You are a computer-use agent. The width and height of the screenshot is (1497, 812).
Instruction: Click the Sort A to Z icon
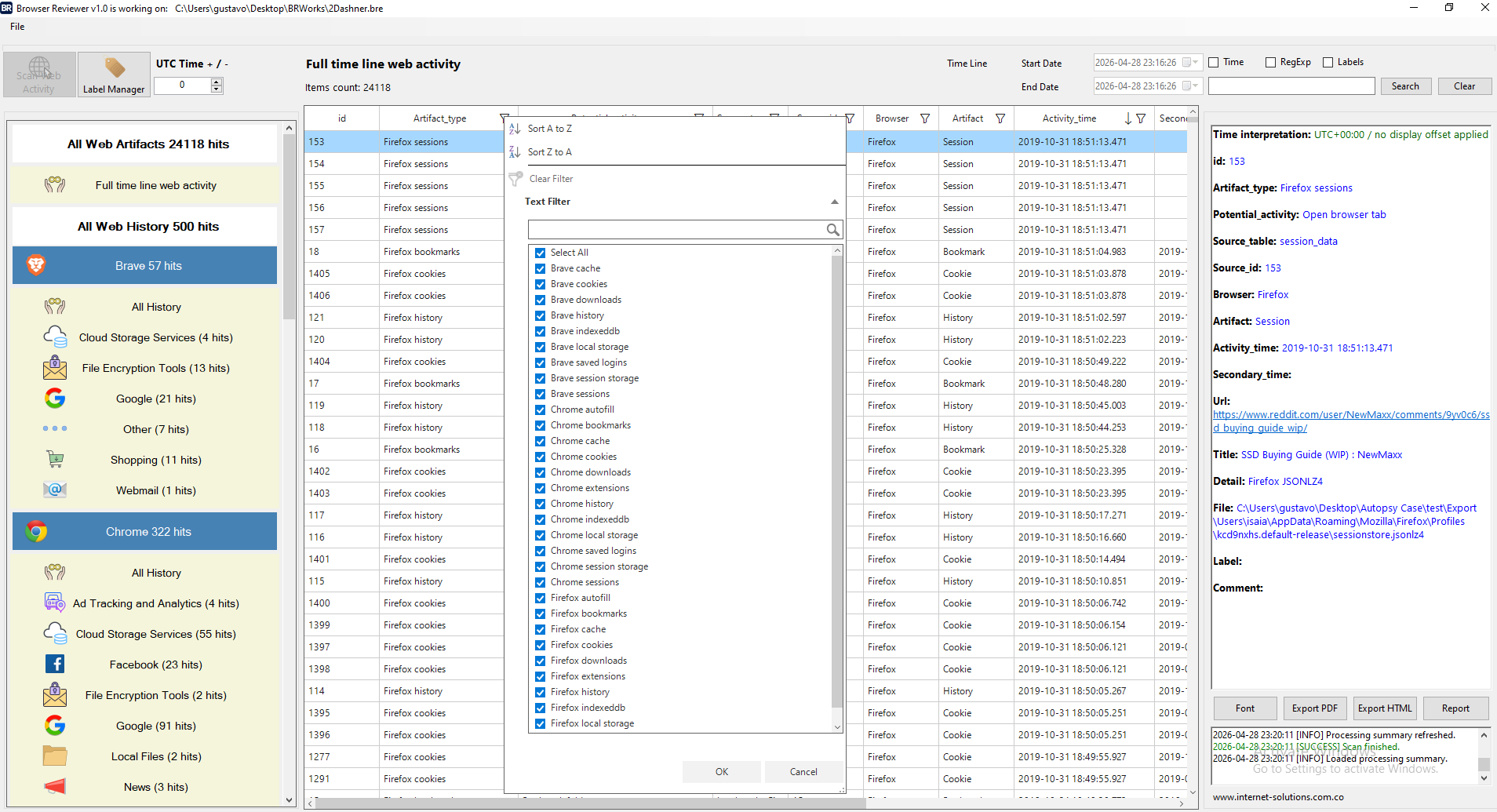[x=515, y=129]
